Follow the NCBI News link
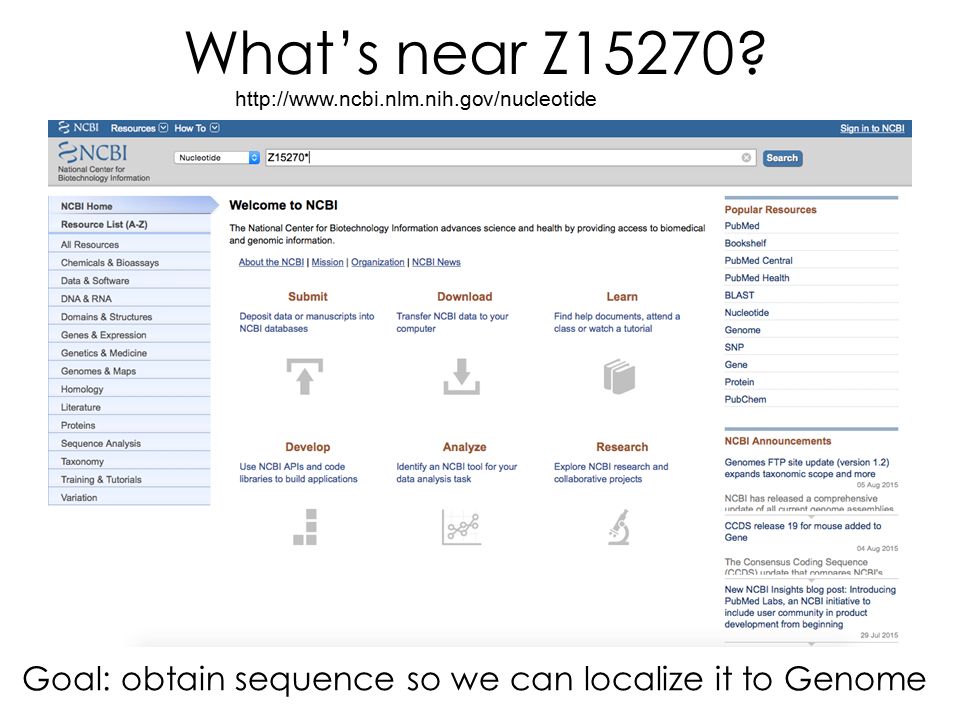 coord(436,262)
